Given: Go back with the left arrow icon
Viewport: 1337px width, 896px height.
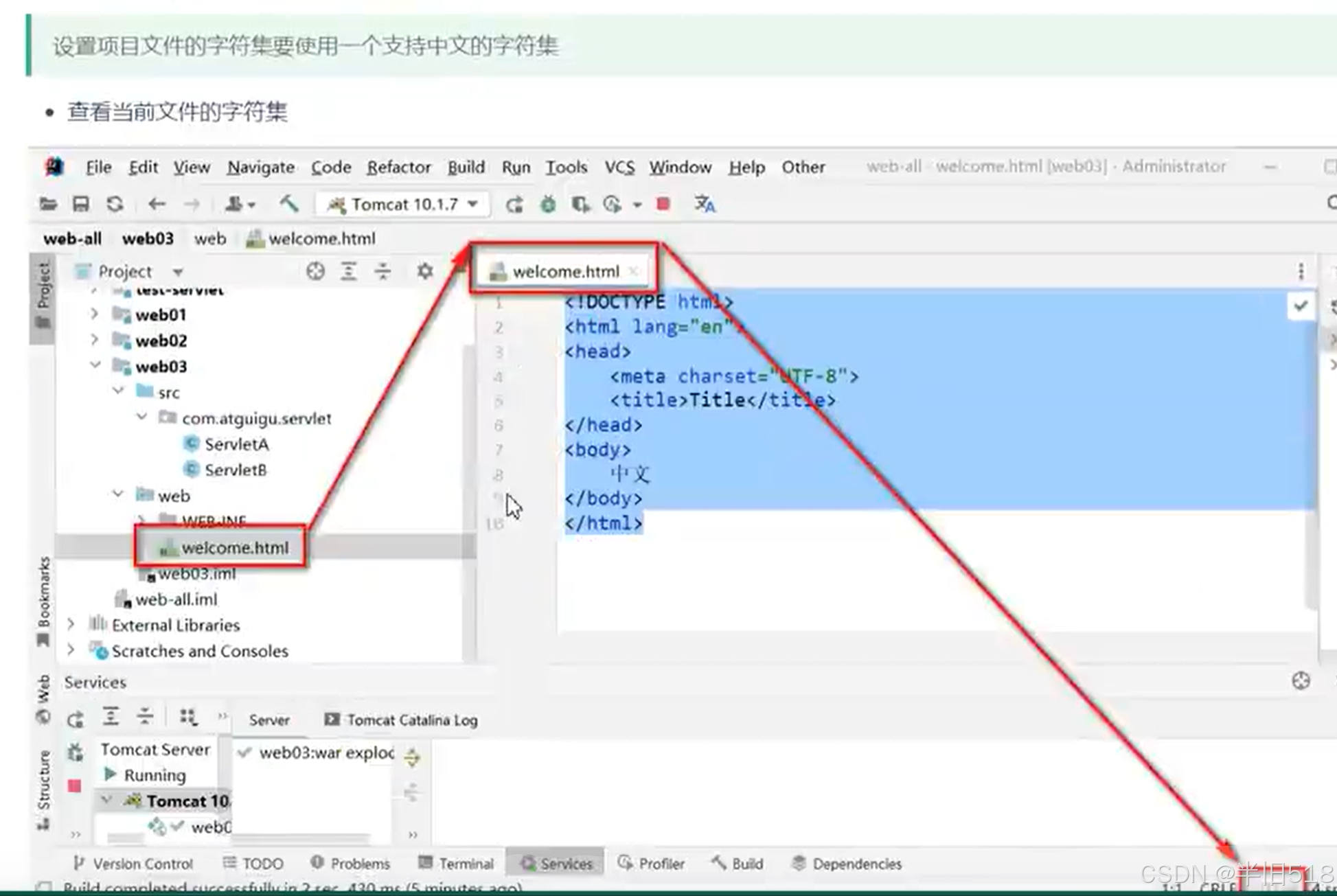Looking at the screenshot, I should click(x=157, y=205).
